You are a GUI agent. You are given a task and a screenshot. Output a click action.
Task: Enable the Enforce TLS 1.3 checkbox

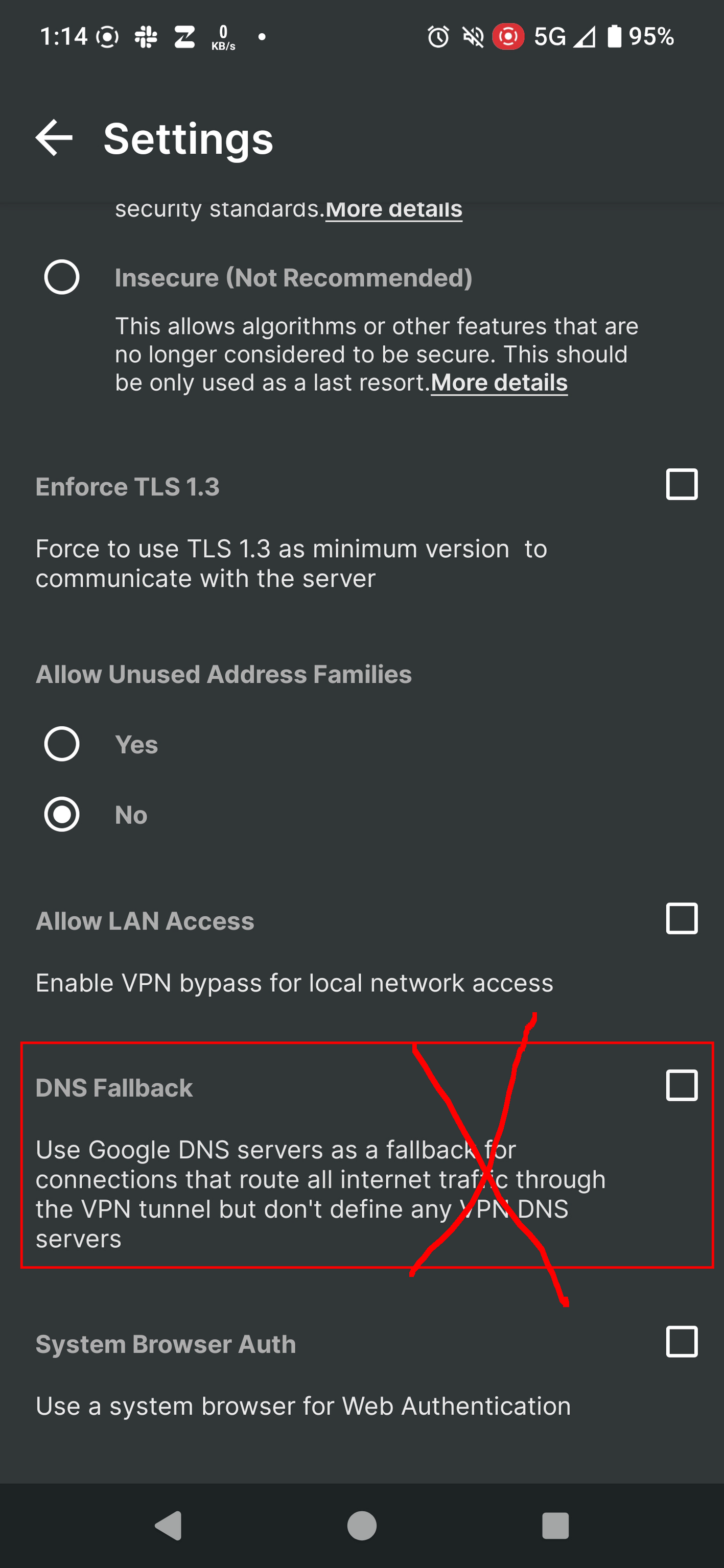pyautogui.click(x=682, y=485)
